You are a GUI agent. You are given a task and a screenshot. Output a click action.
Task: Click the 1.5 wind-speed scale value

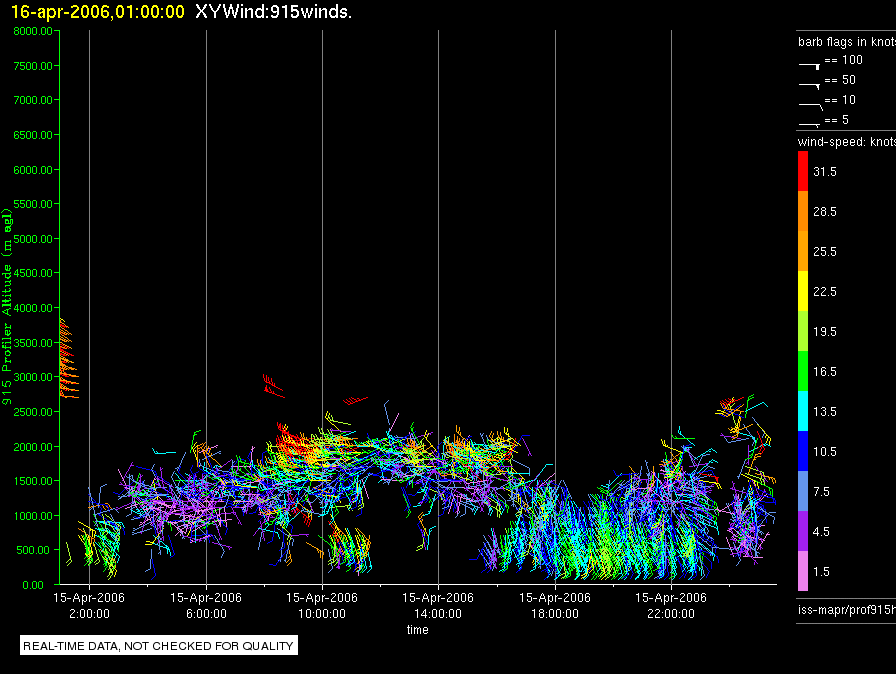point(821,572)
